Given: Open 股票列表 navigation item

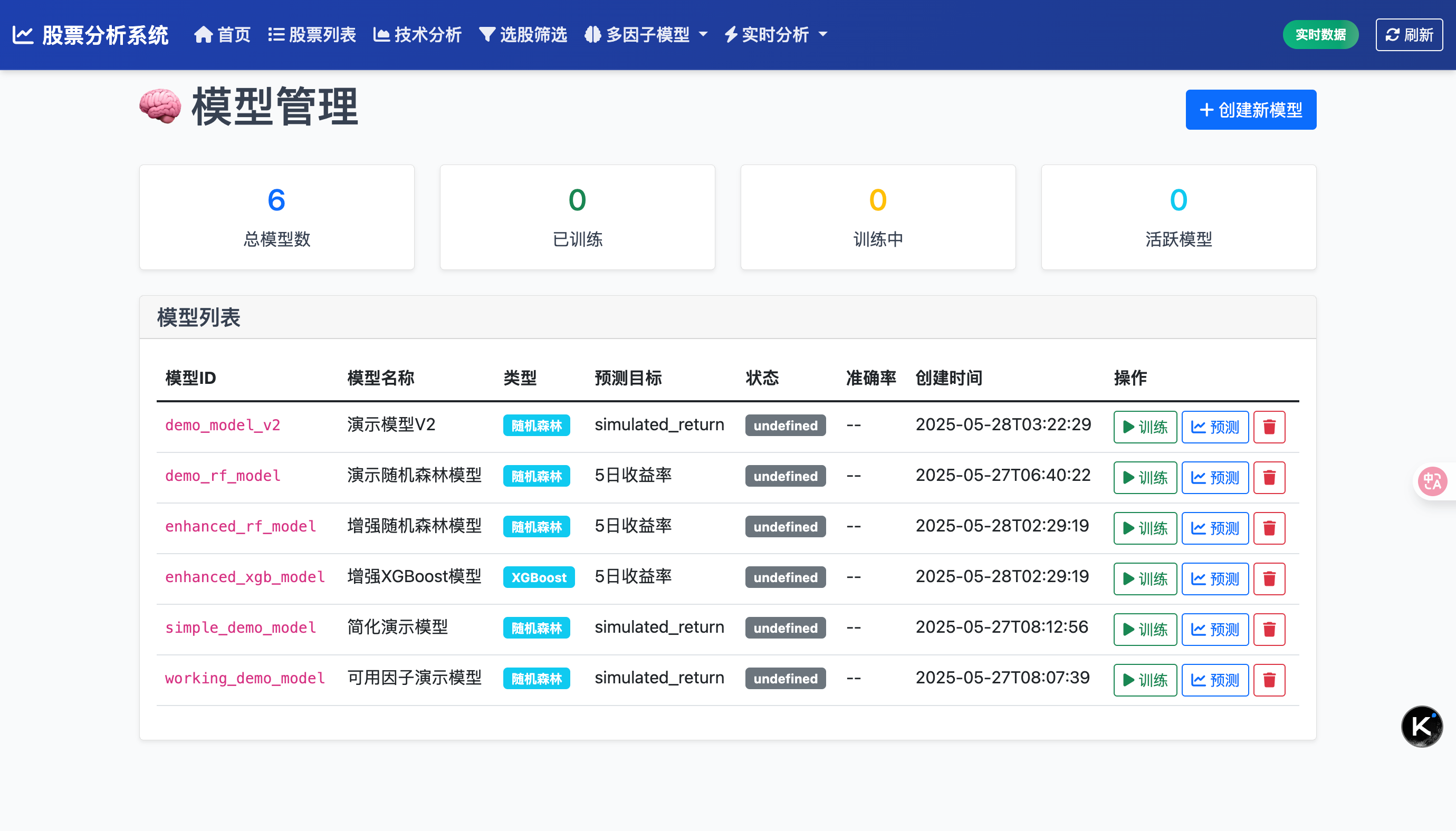Looking at the screenshot, I should pos(312,35).
